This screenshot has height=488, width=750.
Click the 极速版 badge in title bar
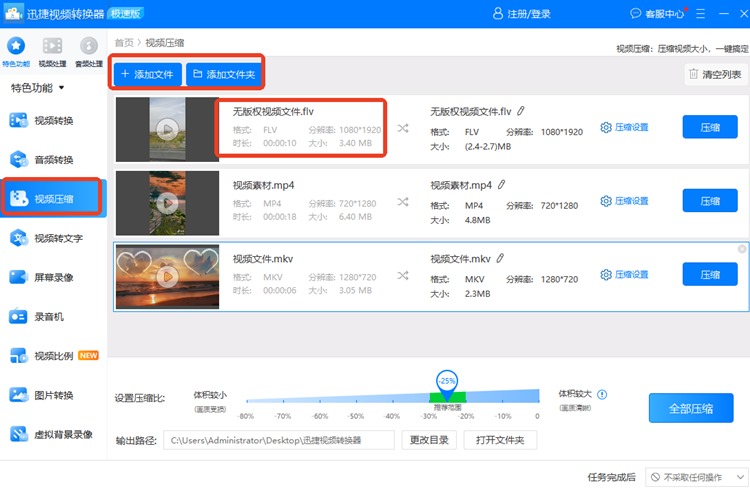click(126, 13)
